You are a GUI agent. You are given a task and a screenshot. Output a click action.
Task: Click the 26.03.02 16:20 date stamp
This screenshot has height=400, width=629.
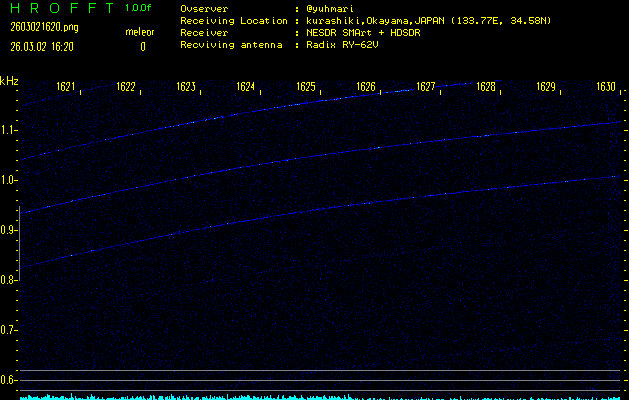(39, 46)
